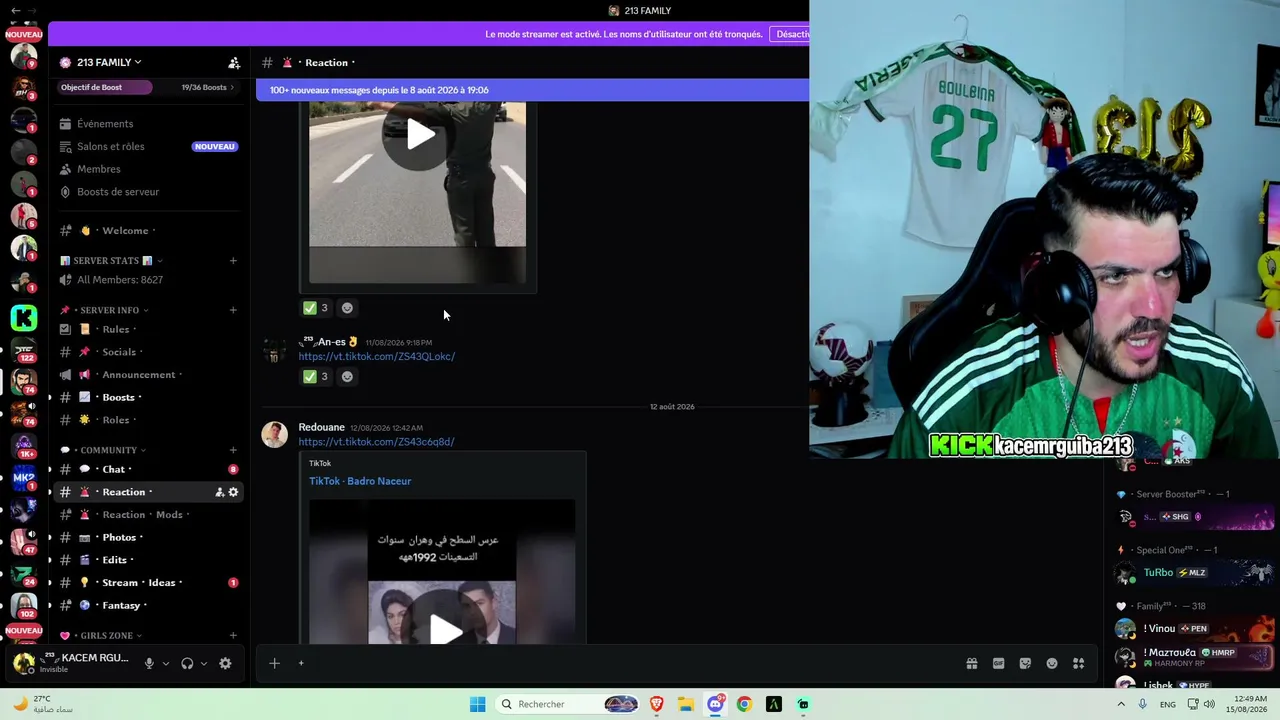Open the Fantasy channel
The image size is (1280, 720).
point(121,605)
